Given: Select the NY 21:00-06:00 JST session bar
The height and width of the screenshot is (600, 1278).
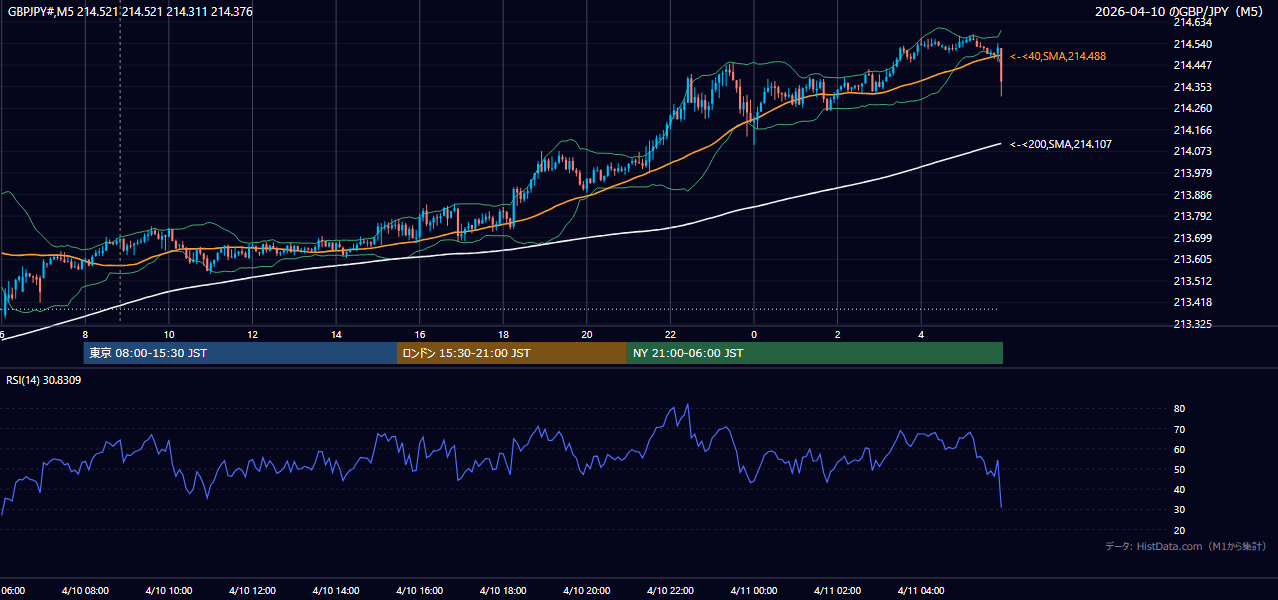Looking at the screenshot, I should click(x=815, y=353).
